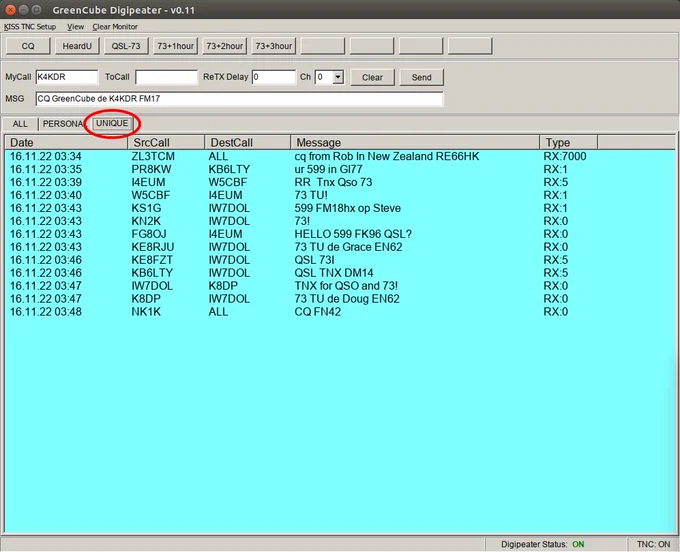Click the 'ur 599 in GI77' message
Image resolution: width=680 pixels, height=552 pixels.
coord(328,169)
